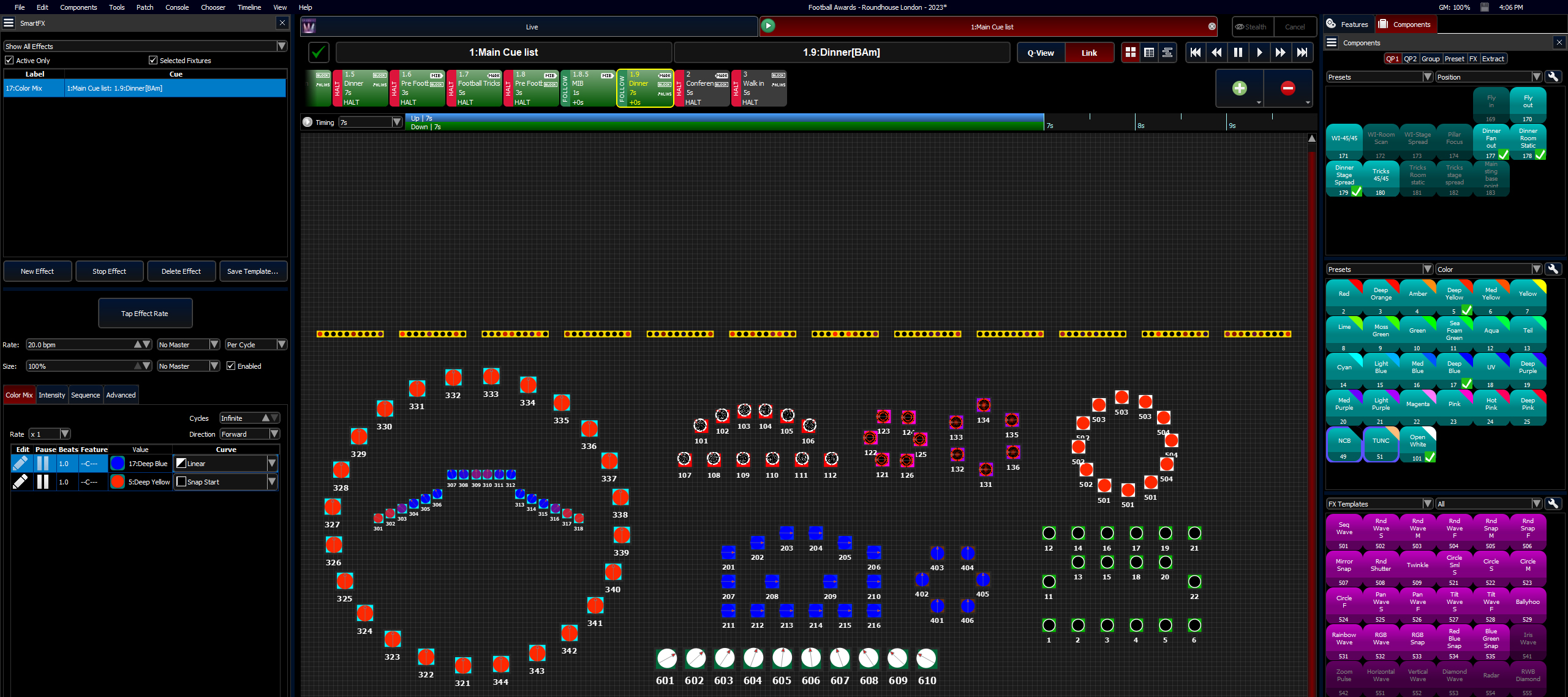Switch cue list to table view icon

1149,53
